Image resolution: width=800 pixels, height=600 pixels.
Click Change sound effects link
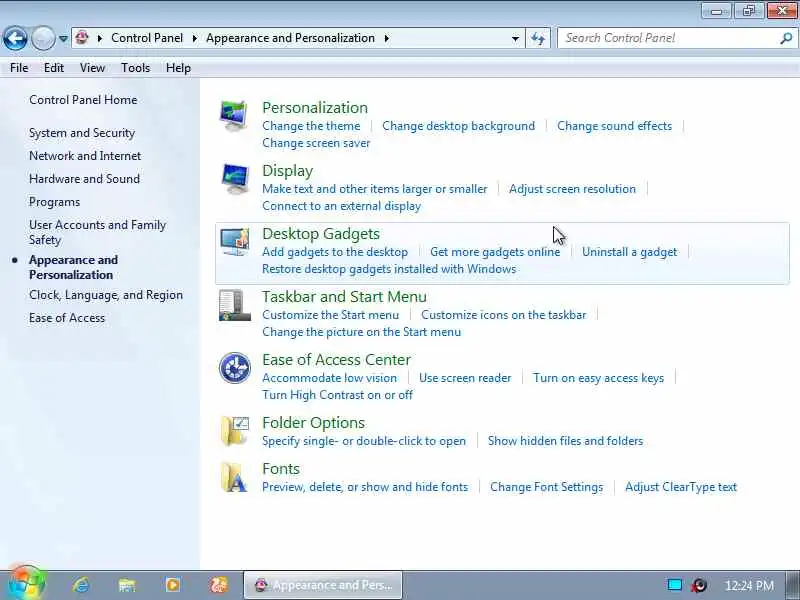614,126
